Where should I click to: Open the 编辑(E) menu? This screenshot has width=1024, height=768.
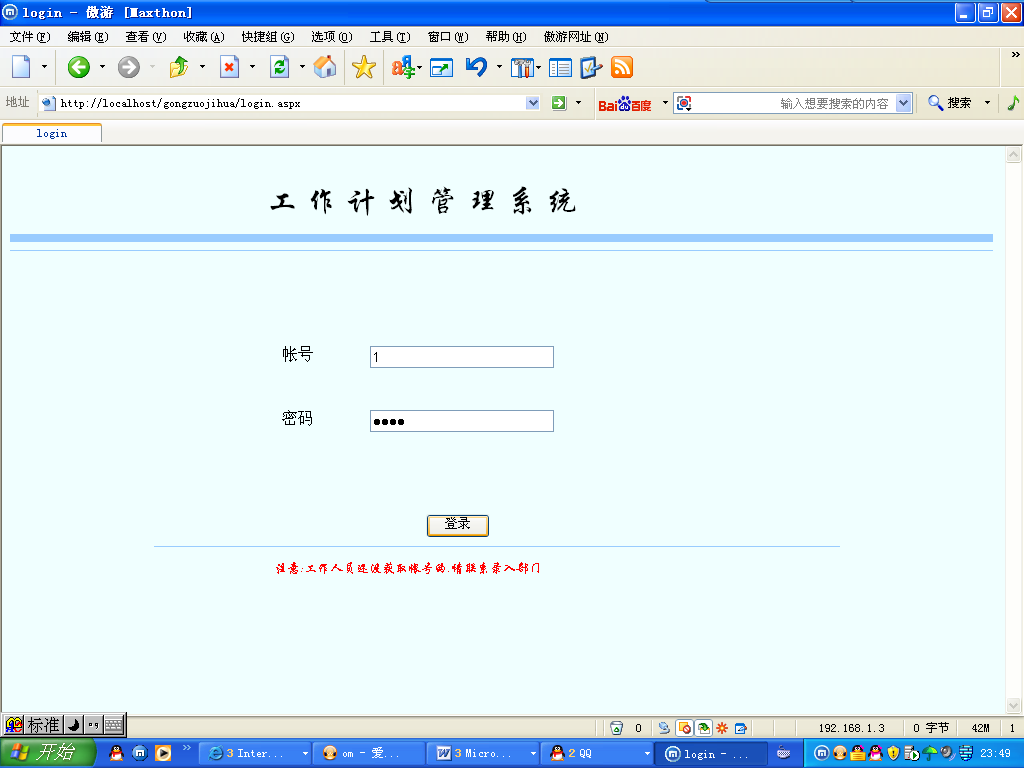[88, 37]
